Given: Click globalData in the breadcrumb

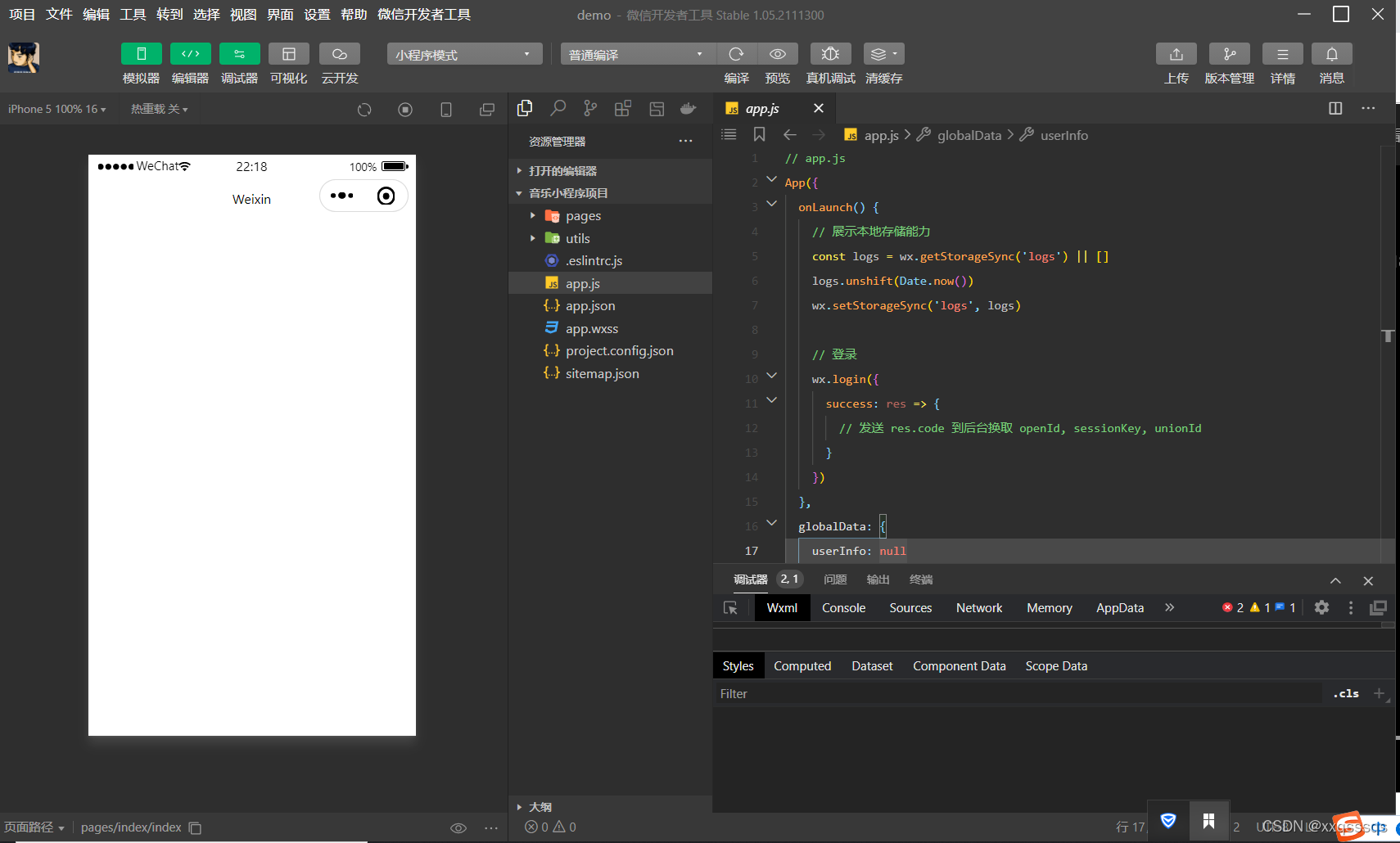Looking at the screenshot, I should (x=969, y=135).
